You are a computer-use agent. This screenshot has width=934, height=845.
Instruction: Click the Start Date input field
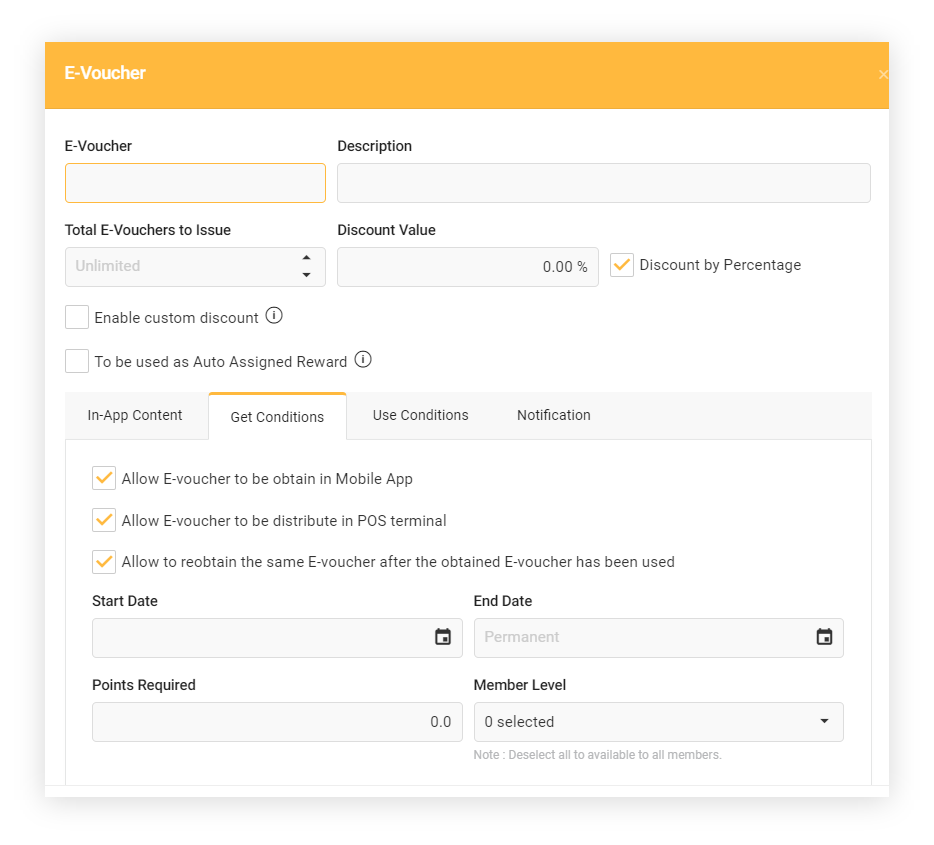point(277,638)
